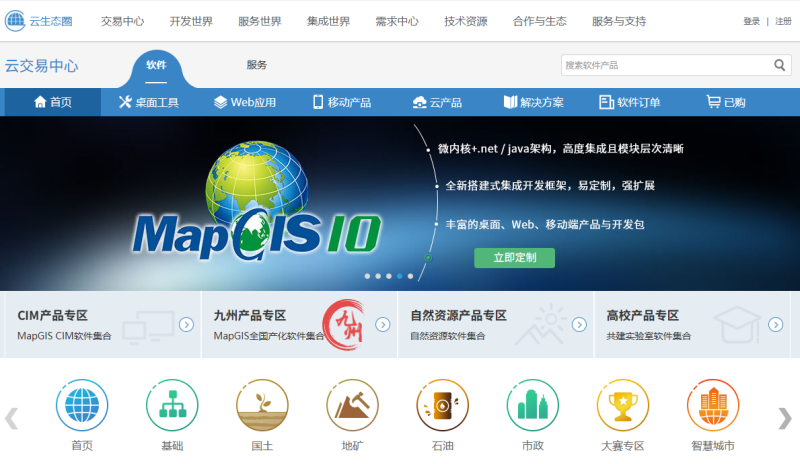Focus the 搜索软件产品 search field
The height and width of the screenshot is (464, 800).
[x=664, y=65]
